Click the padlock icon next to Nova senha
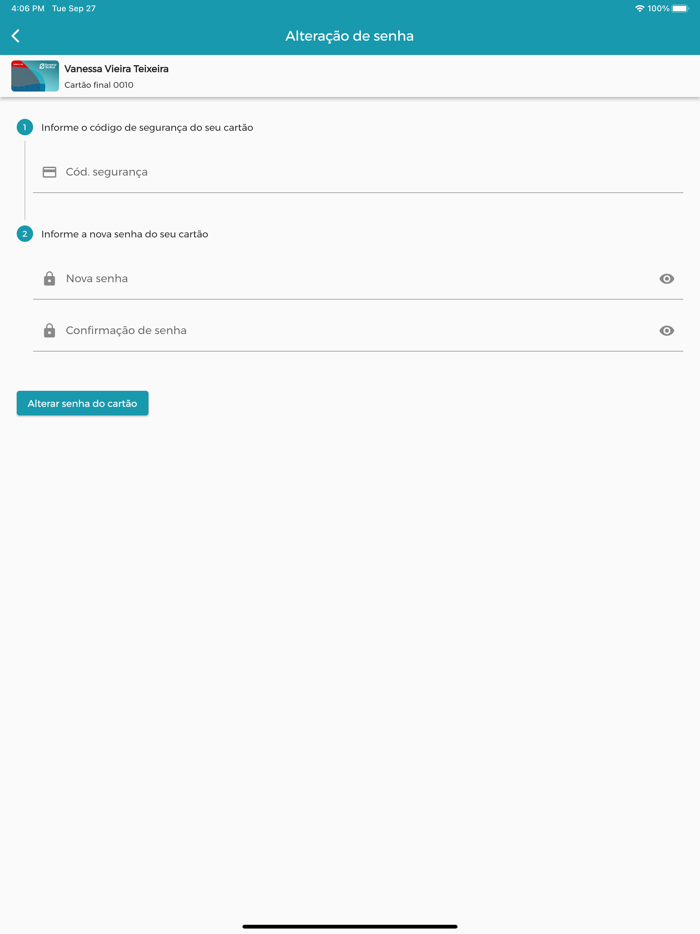 [49, 279]
